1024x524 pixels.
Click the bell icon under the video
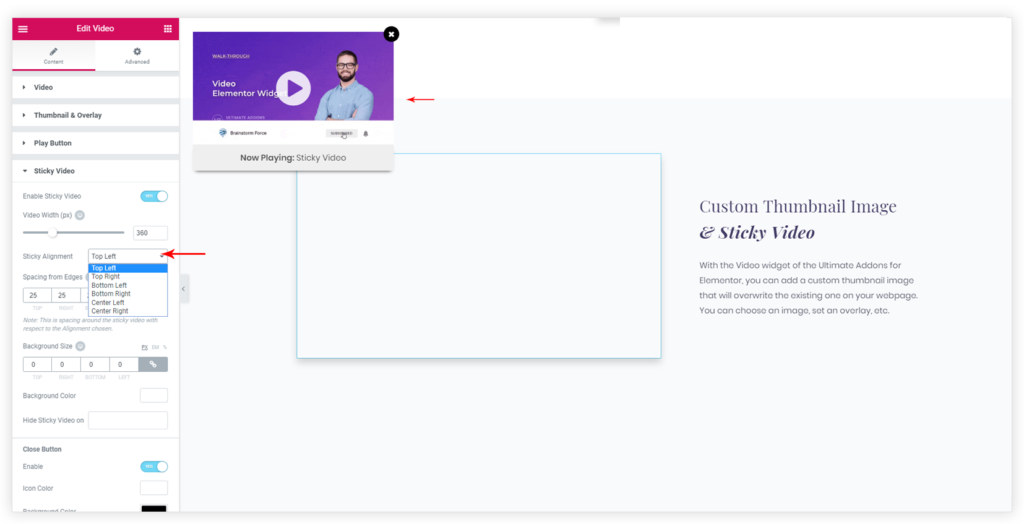tap(366, 133)
